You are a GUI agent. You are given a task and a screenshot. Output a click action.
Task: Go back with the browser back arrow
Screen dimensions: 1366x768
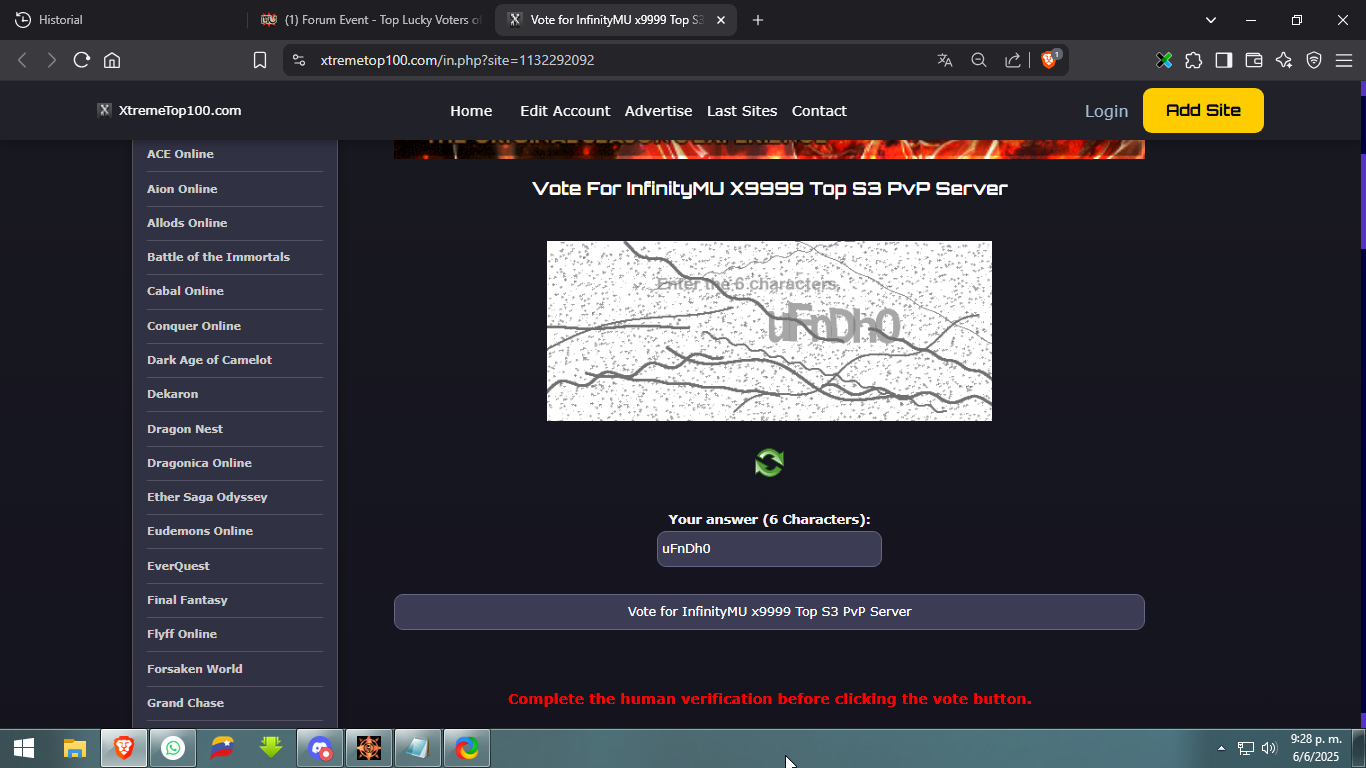[22, 60]
